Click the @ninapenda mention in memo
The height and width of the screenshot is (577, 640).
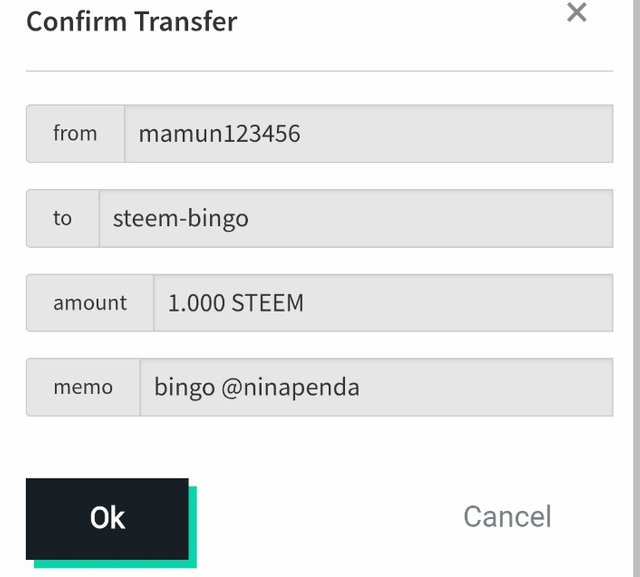[289, 387]
